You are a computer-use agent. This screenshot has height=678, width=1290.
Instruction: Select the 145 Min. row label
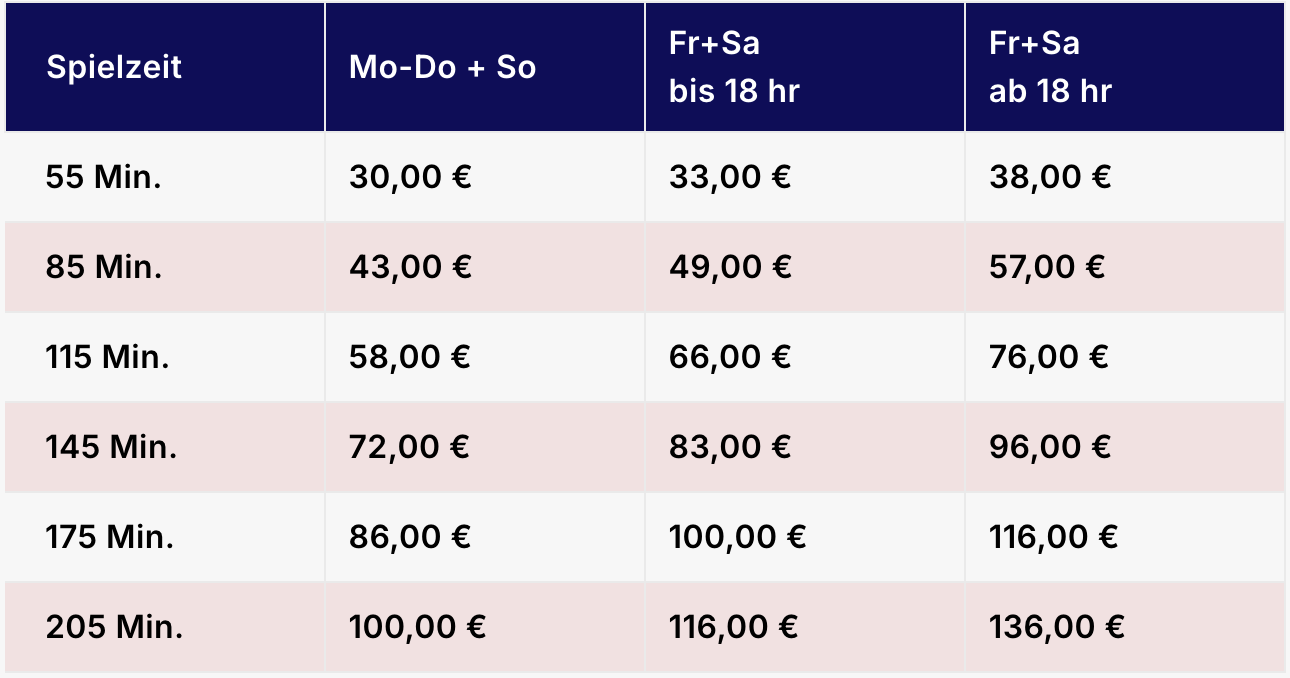tap(111, 447)
